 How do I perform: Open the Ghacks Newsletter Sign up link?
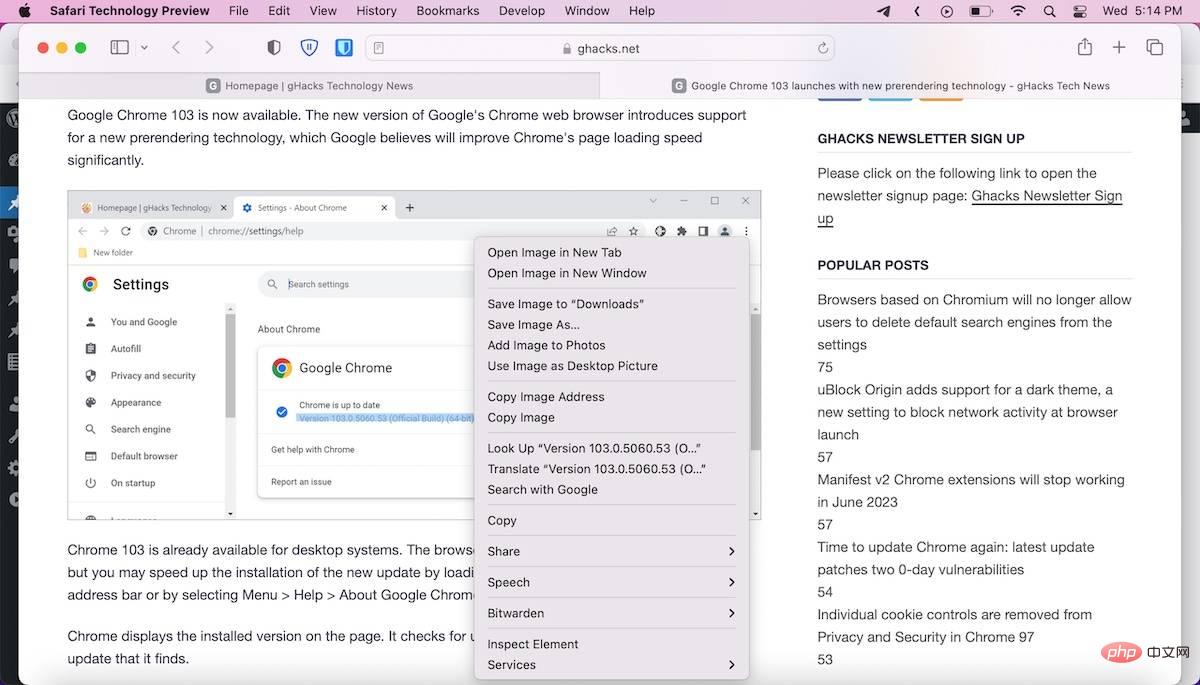1046,196
